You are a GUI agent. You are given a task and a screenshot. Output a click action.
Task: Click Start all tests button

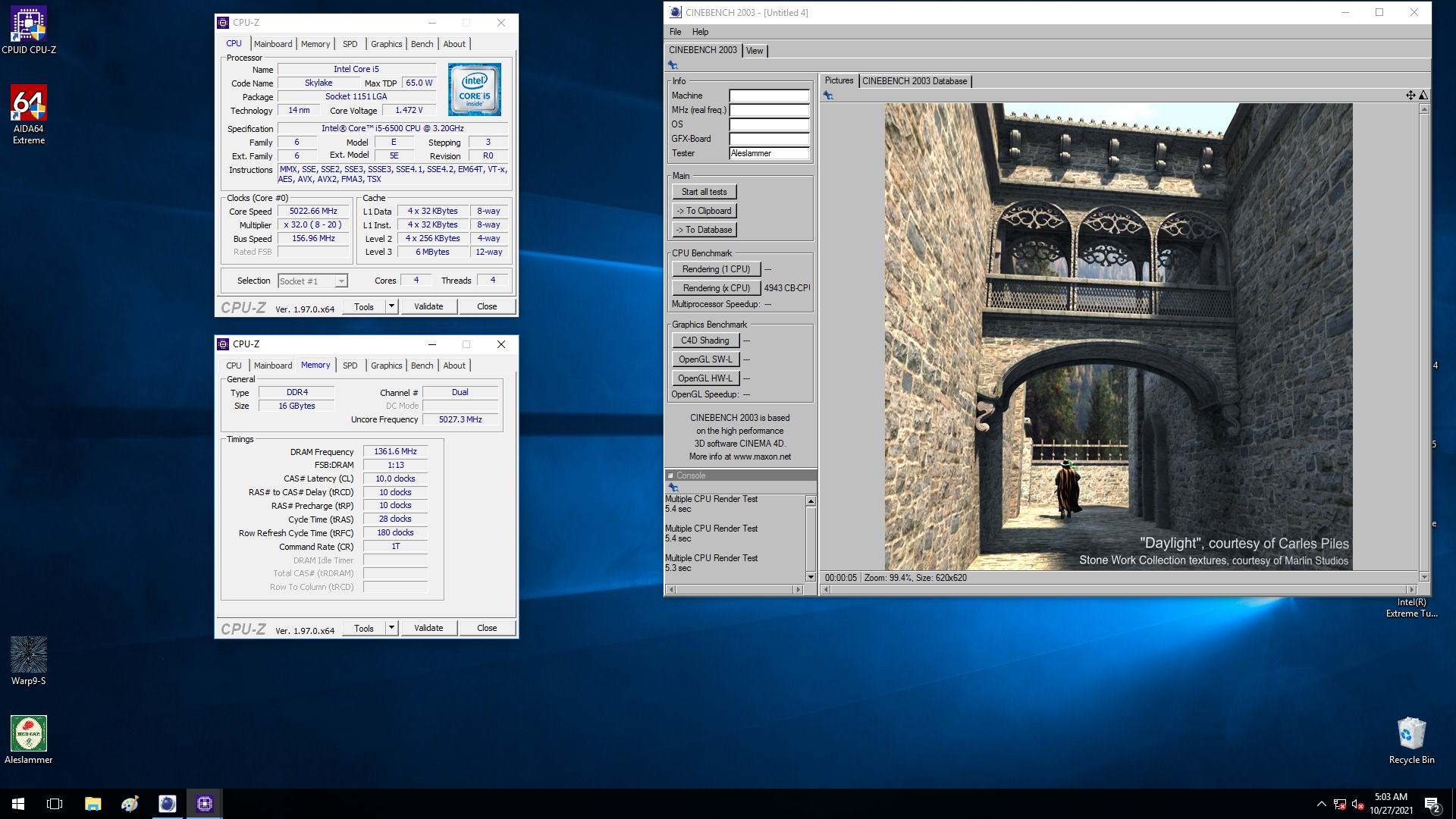(704, 192)
